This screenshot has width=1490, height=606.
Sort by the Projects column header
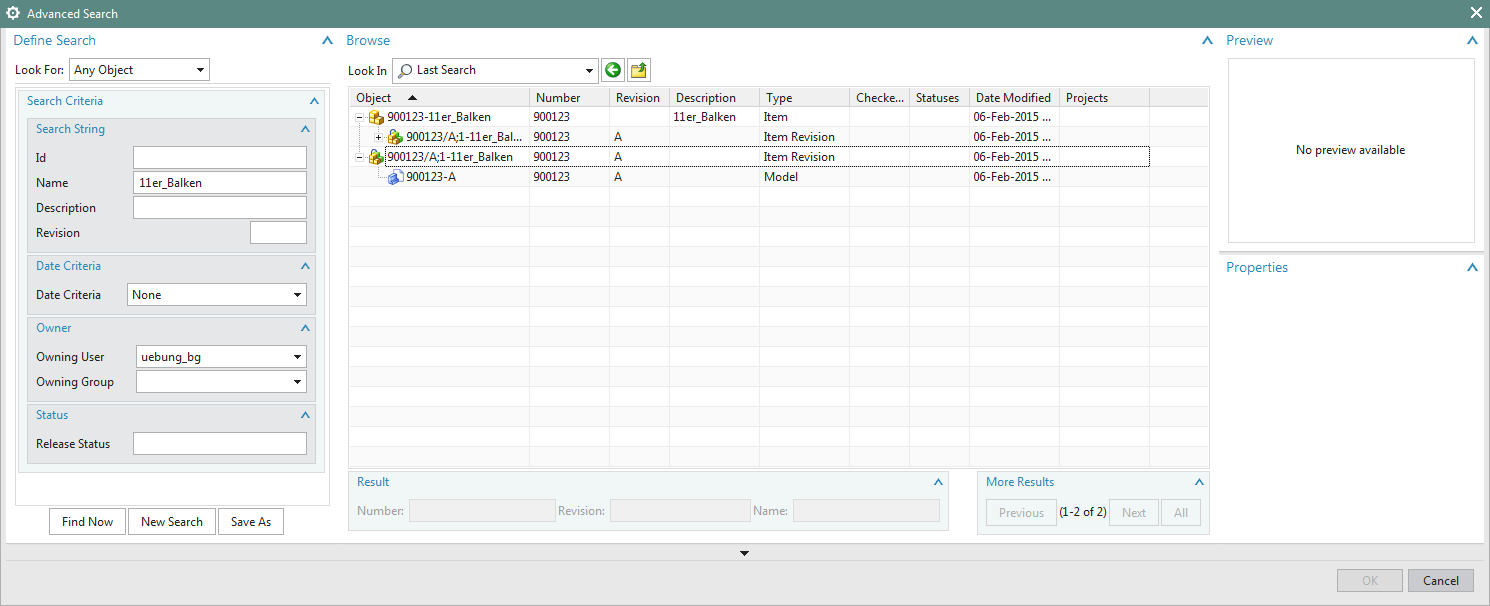pos(1104,98)
